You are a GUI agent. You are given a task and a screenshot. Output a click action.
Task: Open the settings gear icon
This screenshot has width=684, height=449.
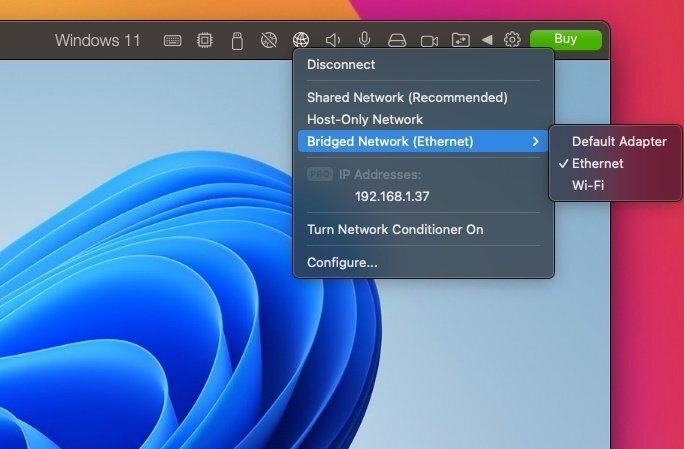click(x=512, y=40)
